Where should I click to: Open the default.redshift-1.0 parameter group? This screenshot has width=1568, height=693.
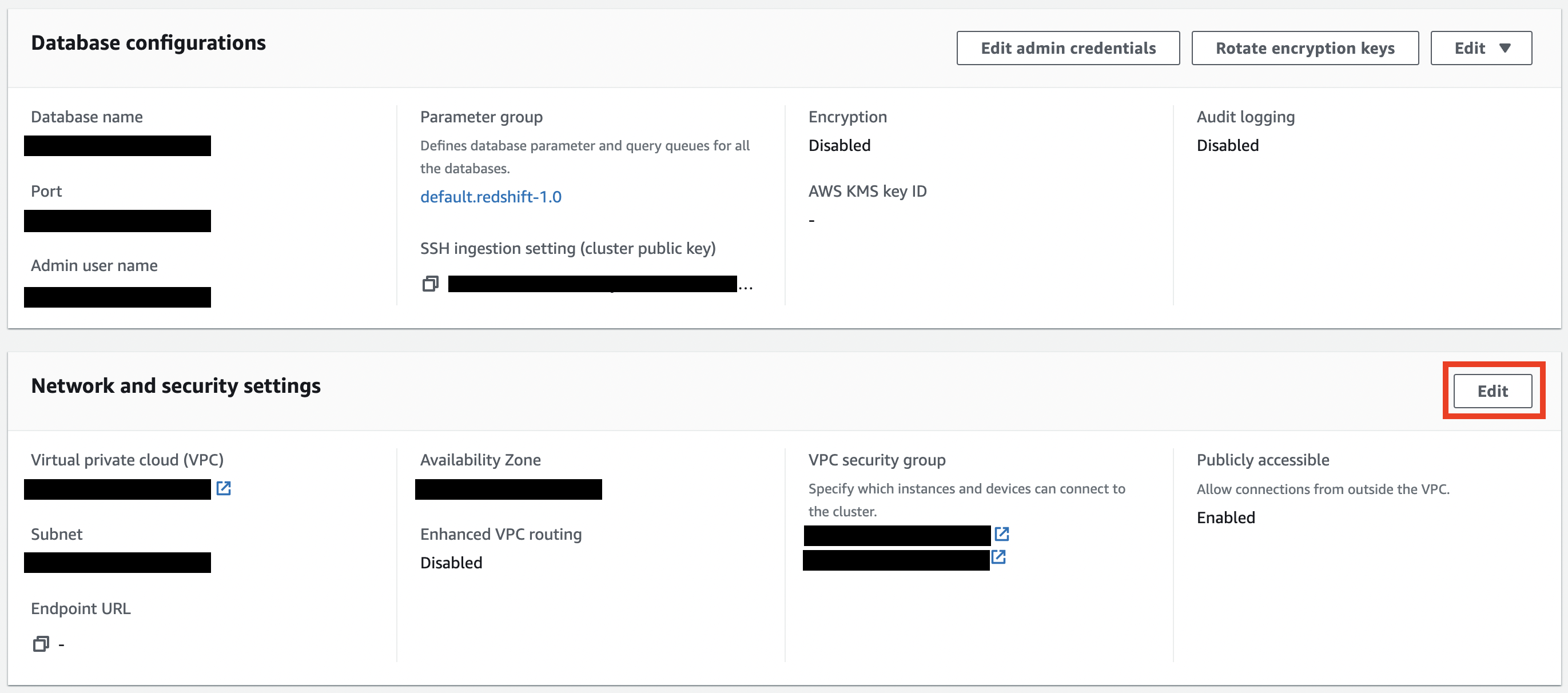coord(491,196)
